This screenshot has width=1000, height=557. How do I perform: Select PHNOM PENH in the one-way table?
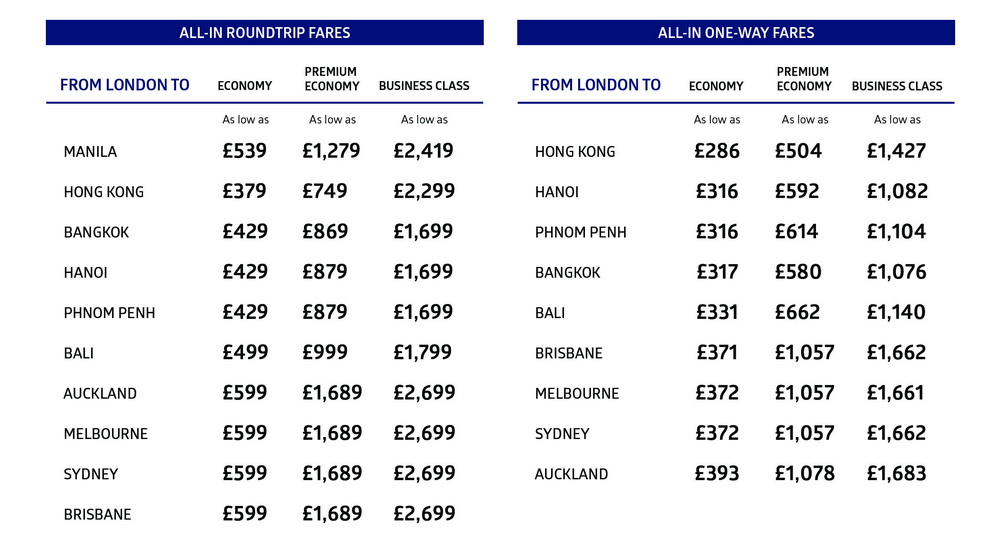click(580, 232)
